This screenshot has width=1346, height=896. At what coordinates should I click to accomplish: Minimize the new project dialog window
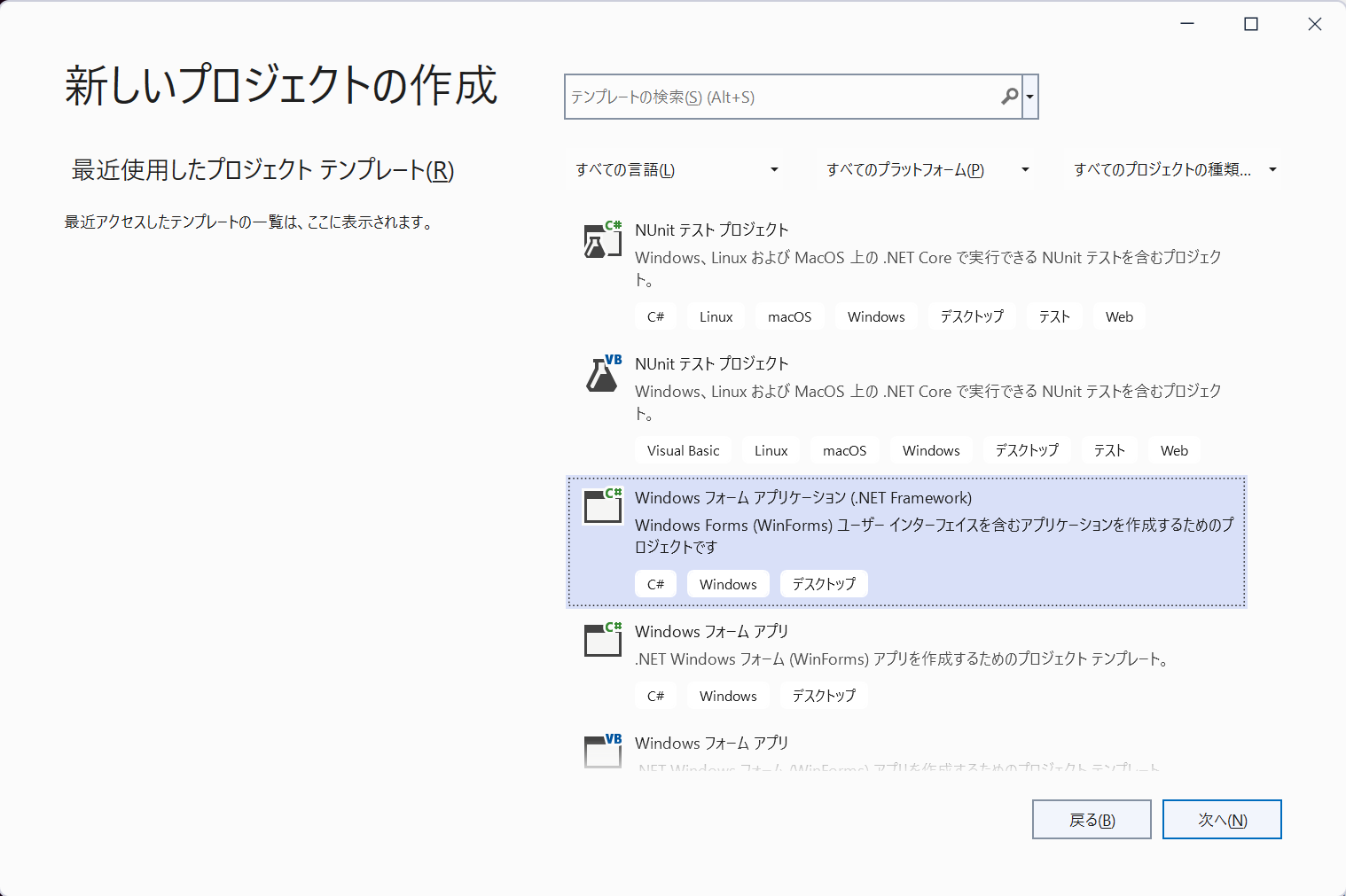tap(1187, 24)
